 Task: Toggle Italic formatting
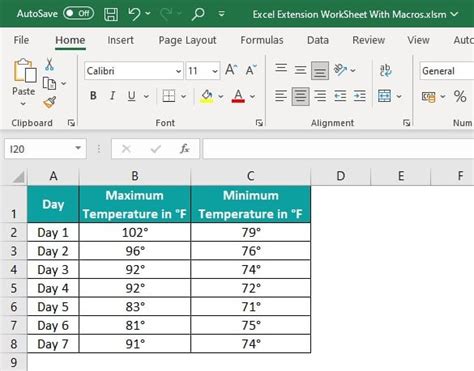click(x=112, y=96)
